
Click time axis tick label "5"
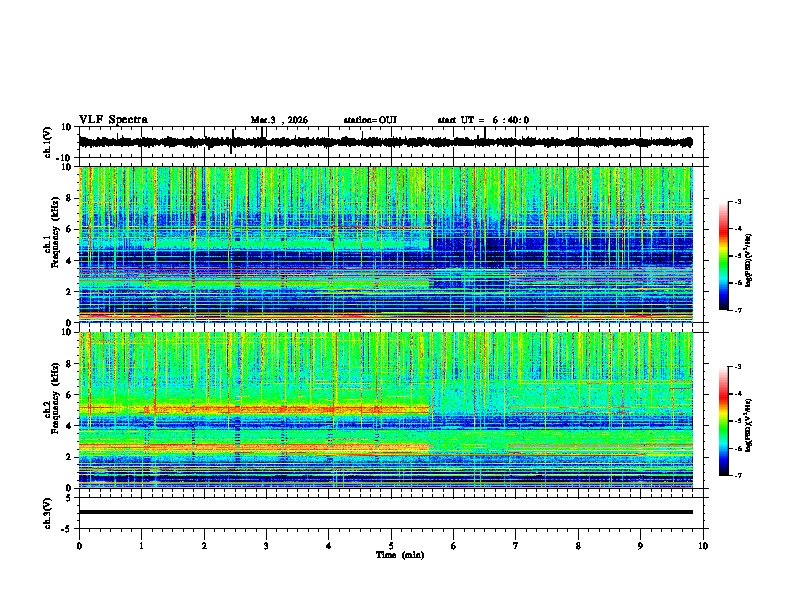391,546
